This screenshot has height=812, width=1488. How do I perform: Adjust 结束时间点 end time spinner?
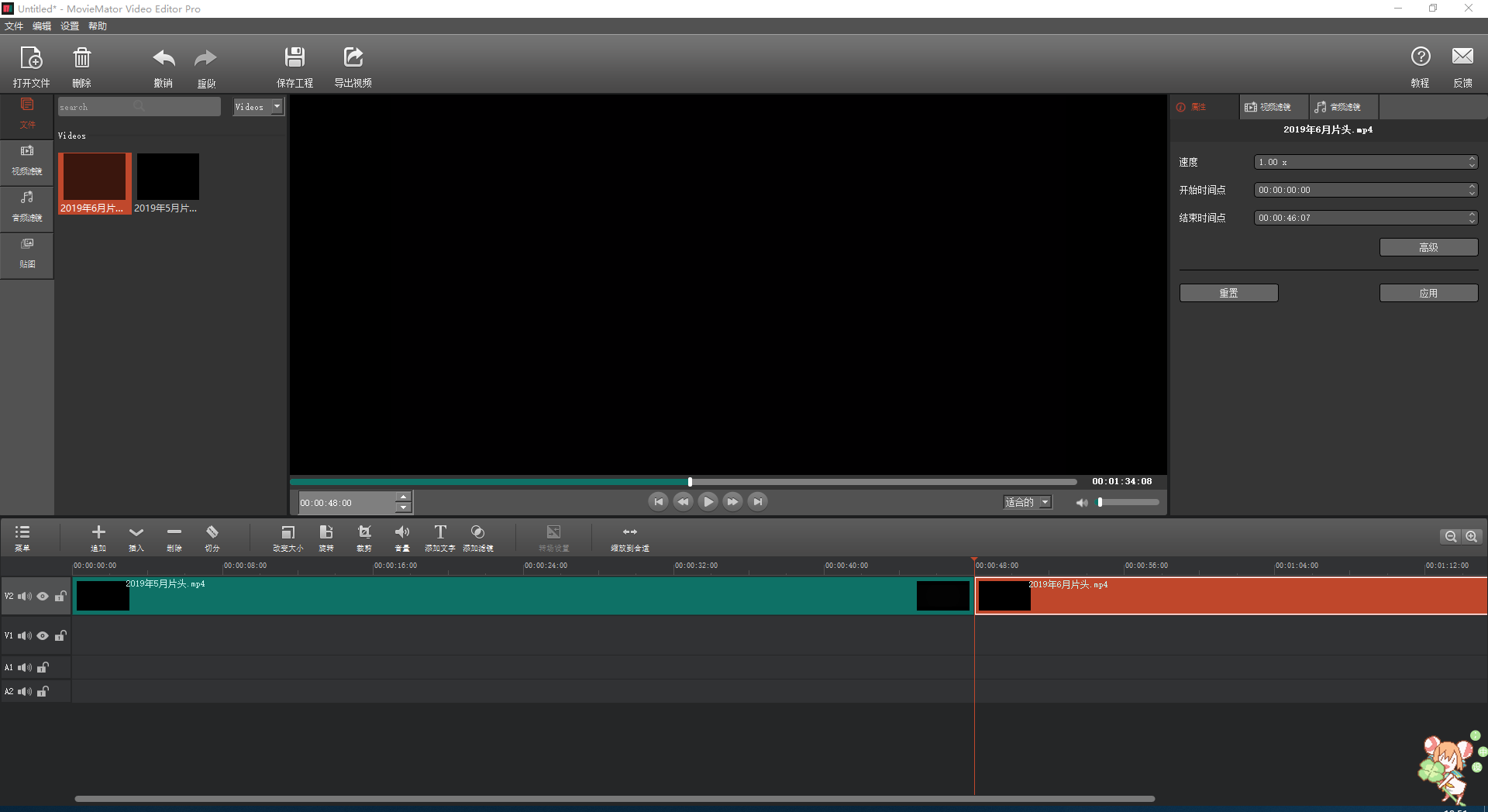click(1366, 218)
